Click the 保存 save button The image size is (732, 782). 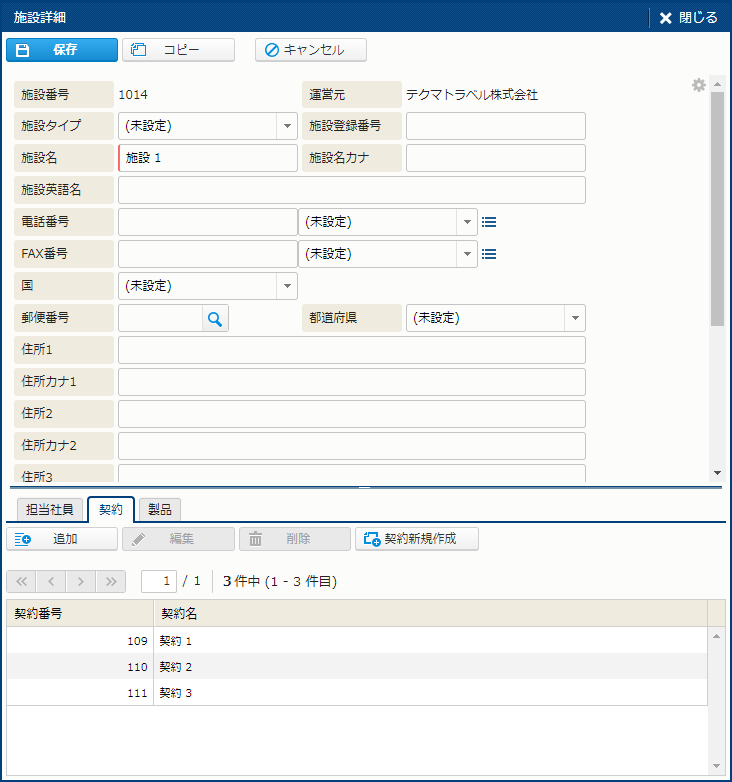click(60, 50)
